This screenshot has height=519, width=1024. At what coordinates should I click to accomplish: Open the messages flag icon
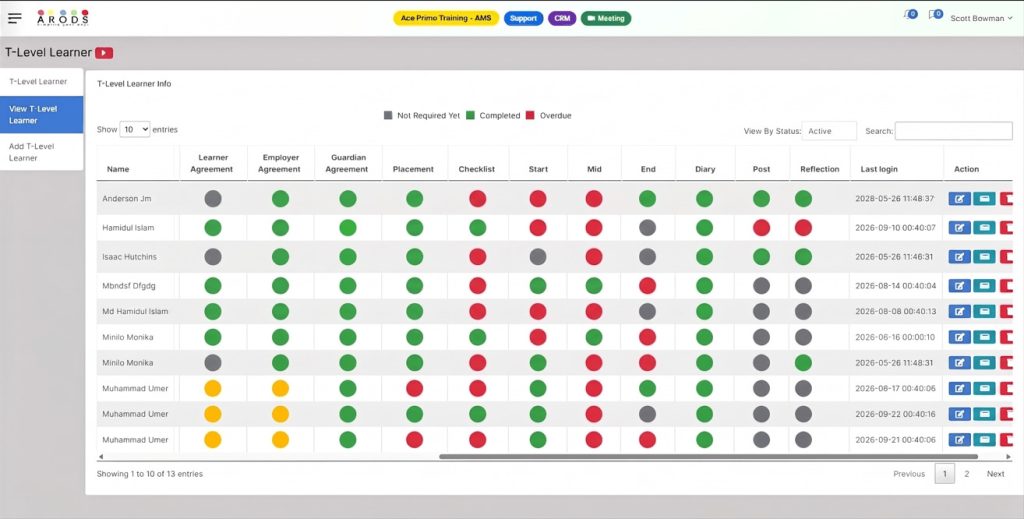tap(935, 14)
